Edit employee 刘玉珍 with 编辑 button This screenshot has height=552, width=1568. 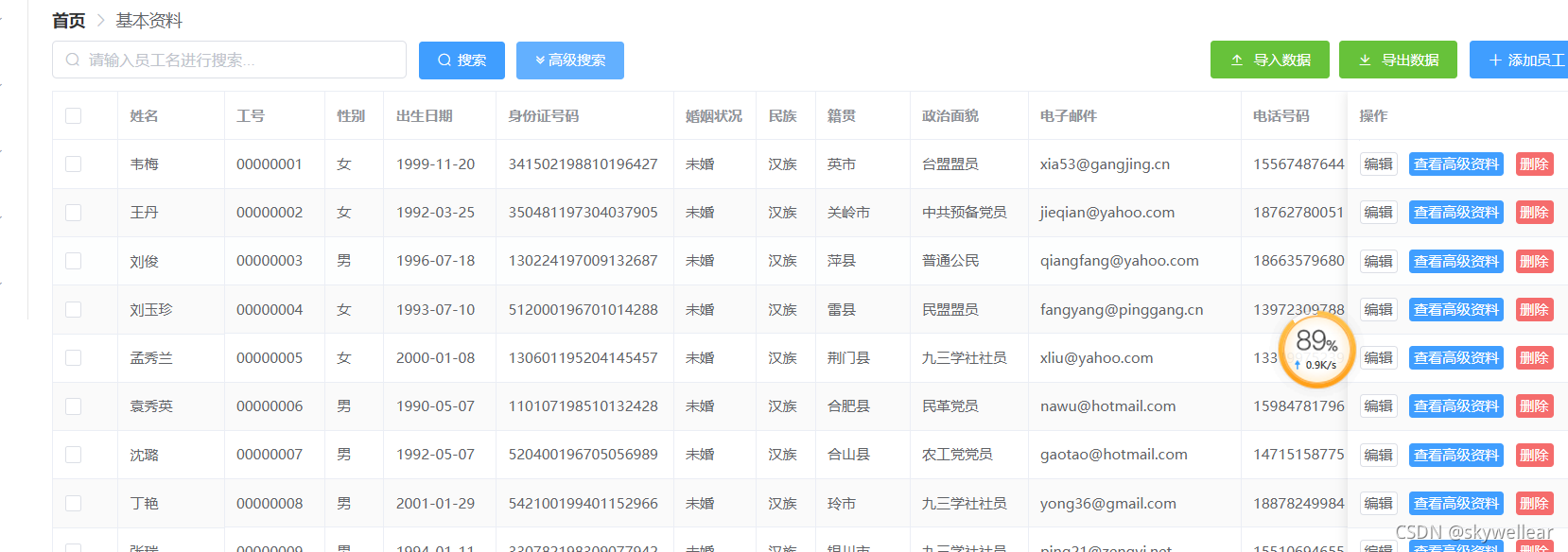point(1379,309)
